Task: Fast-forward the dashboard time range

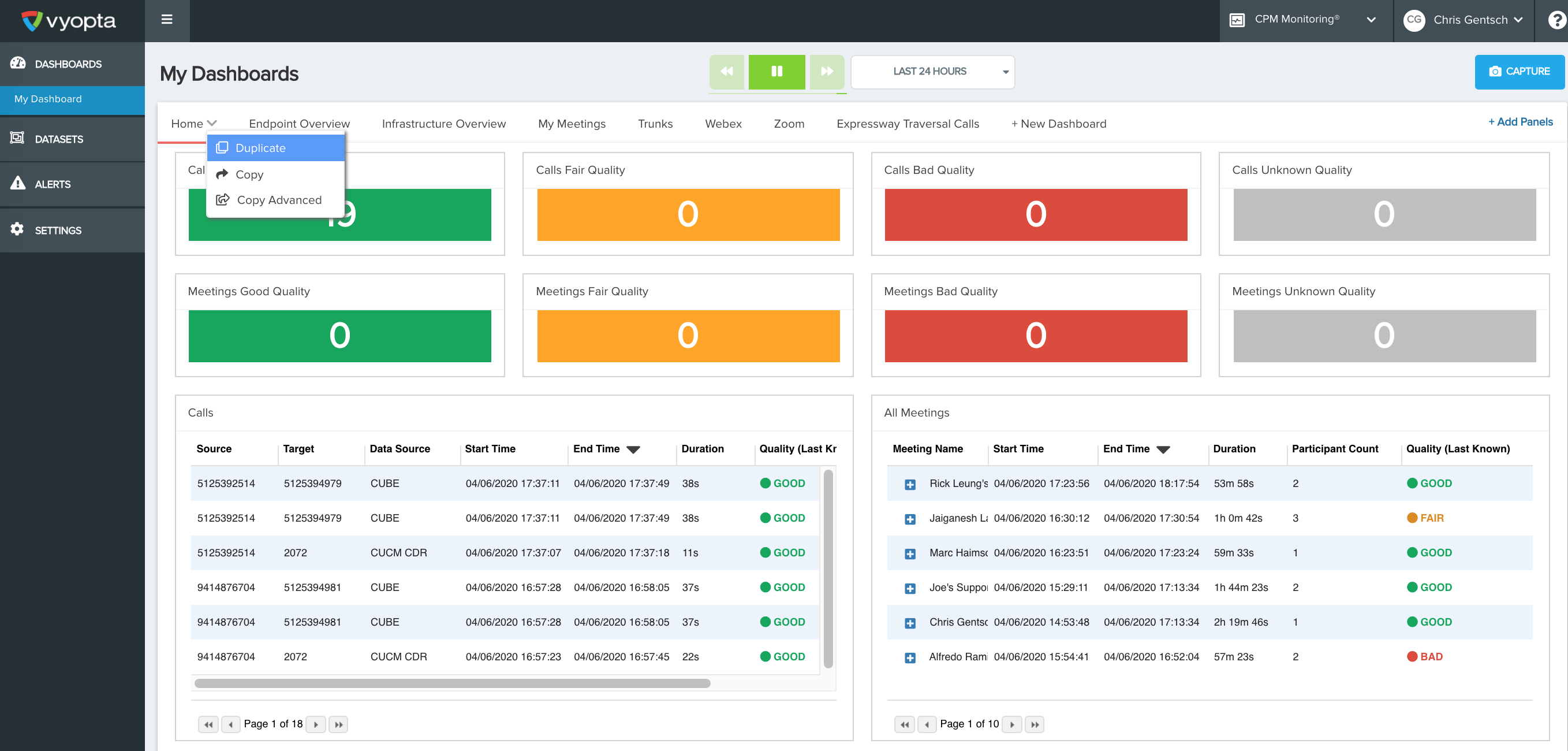Action: tap(827, 71)
